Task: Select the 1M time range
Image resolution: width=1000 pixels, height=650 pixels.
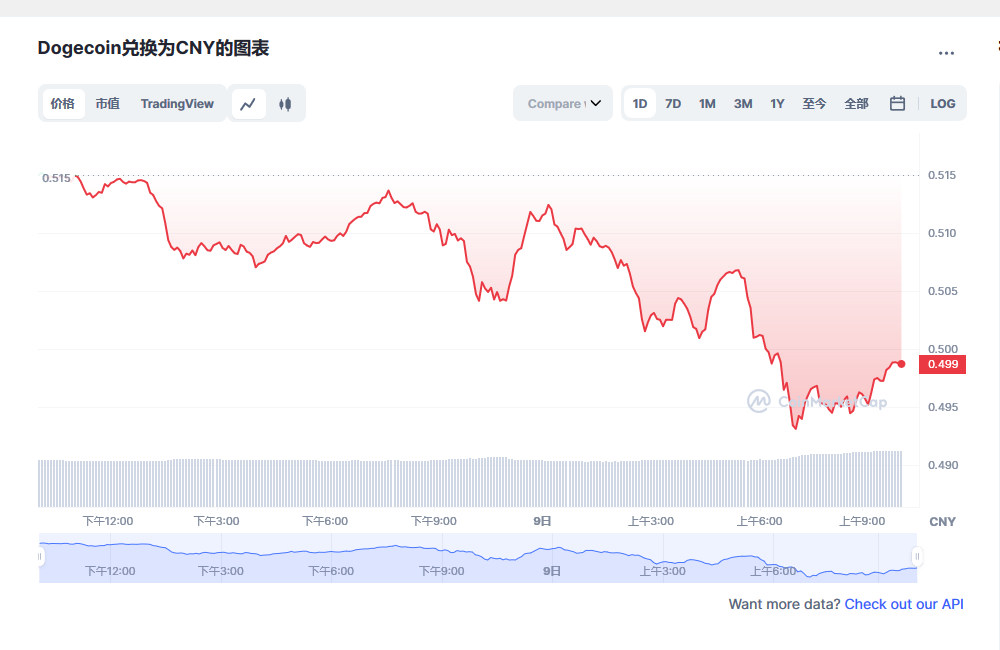Action: click(x=707, y=103)
